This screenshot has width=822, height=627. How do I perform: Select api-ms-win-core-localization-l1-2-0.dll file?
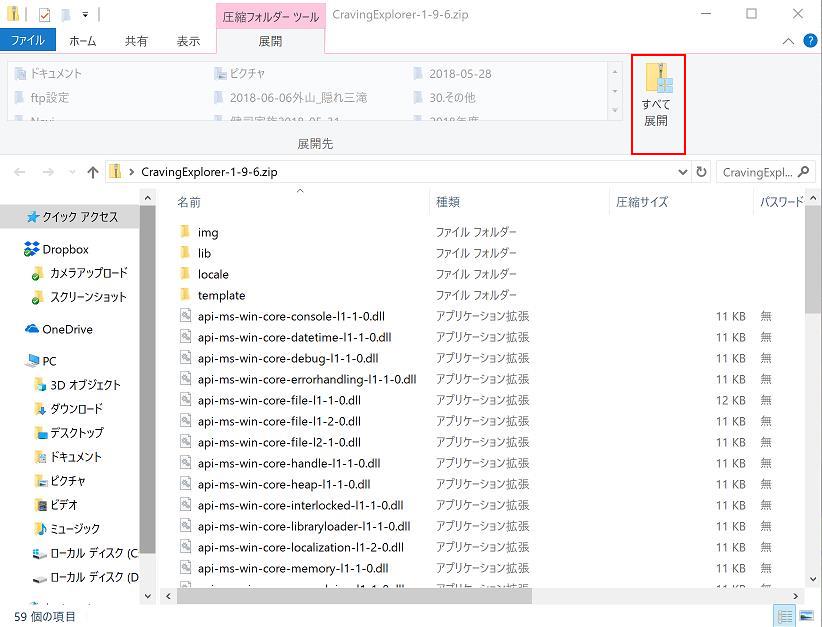coord(300,547)
